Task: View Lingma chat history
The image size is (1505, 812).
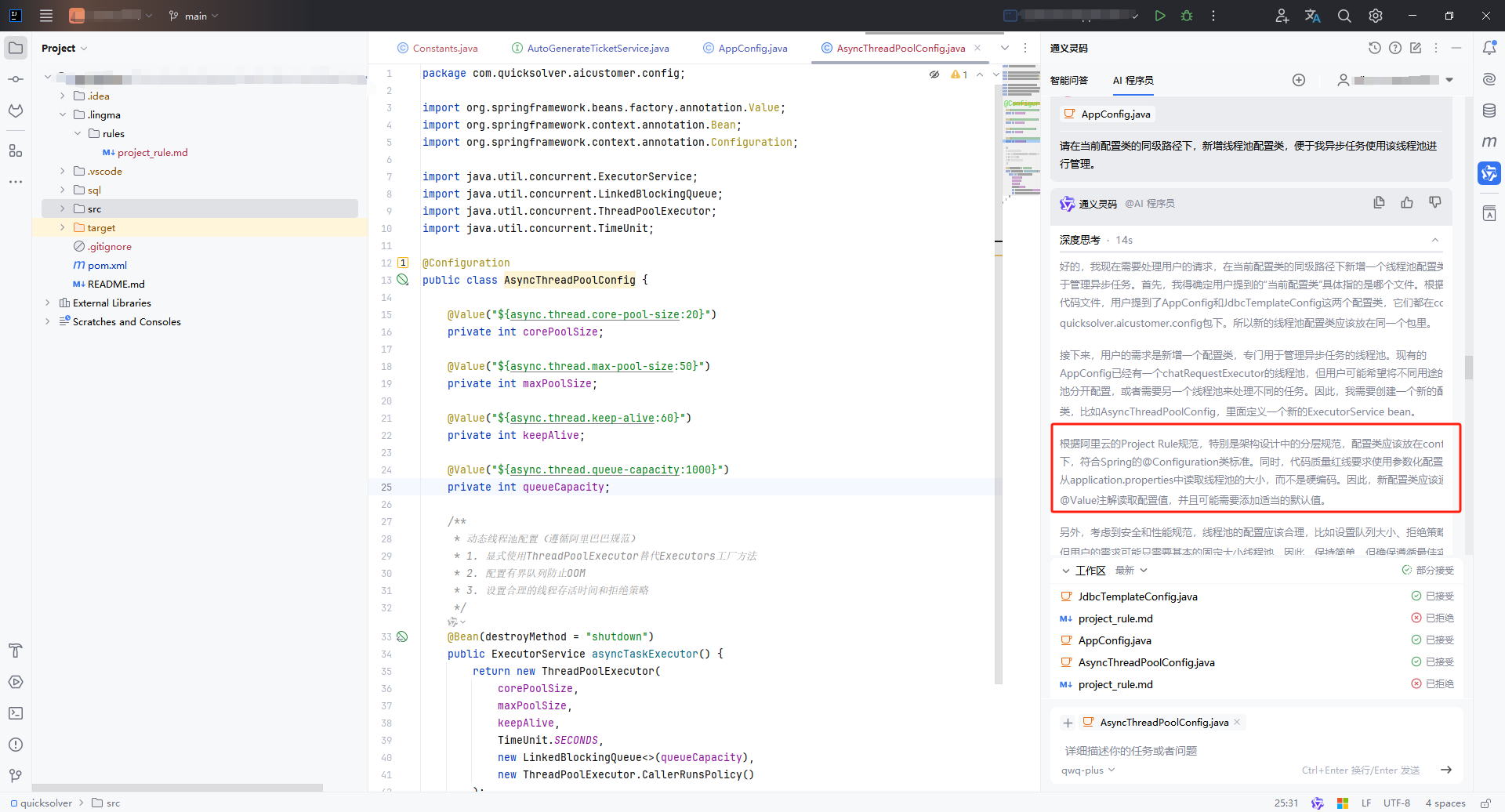Action: point(1375,48)
